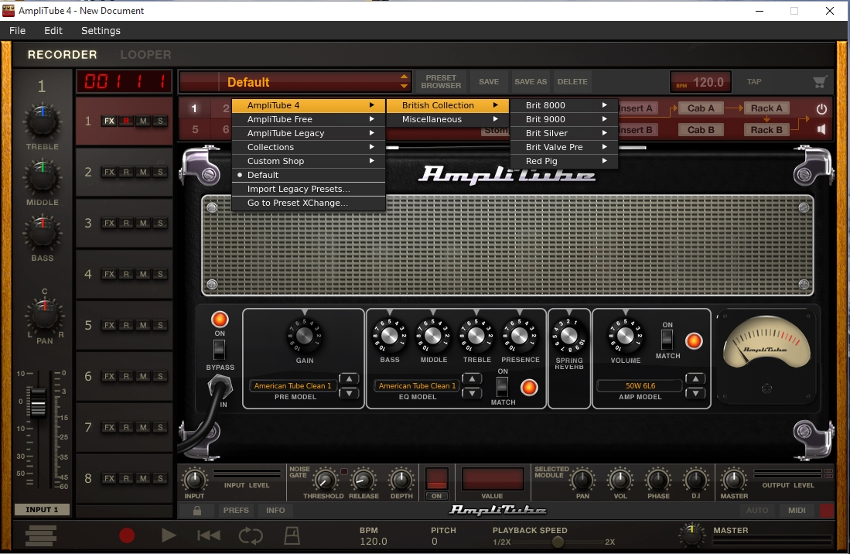This screenshot has width=850, height=554.
Task: Expand the Miscellaneous submenu
Action: (448, 119)
